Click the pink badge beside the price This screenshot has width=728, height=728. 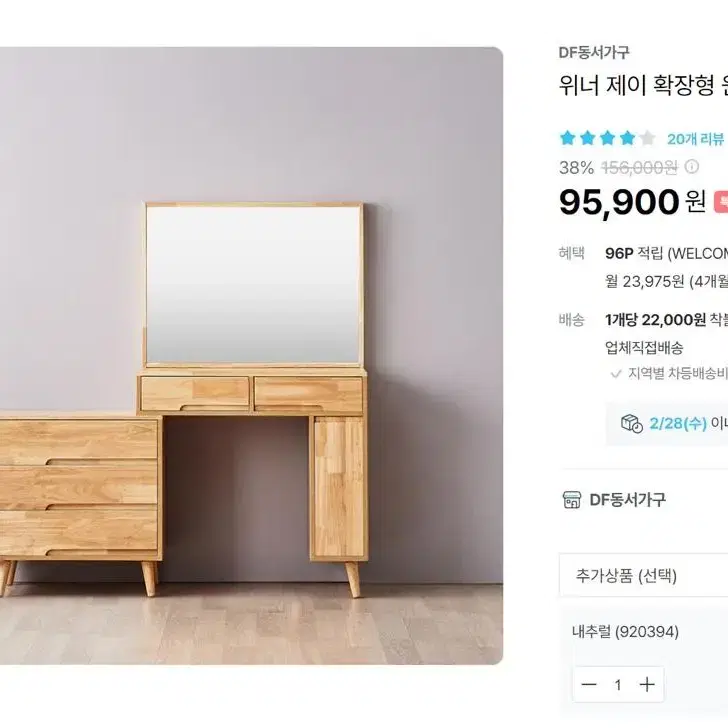point(721,202)
